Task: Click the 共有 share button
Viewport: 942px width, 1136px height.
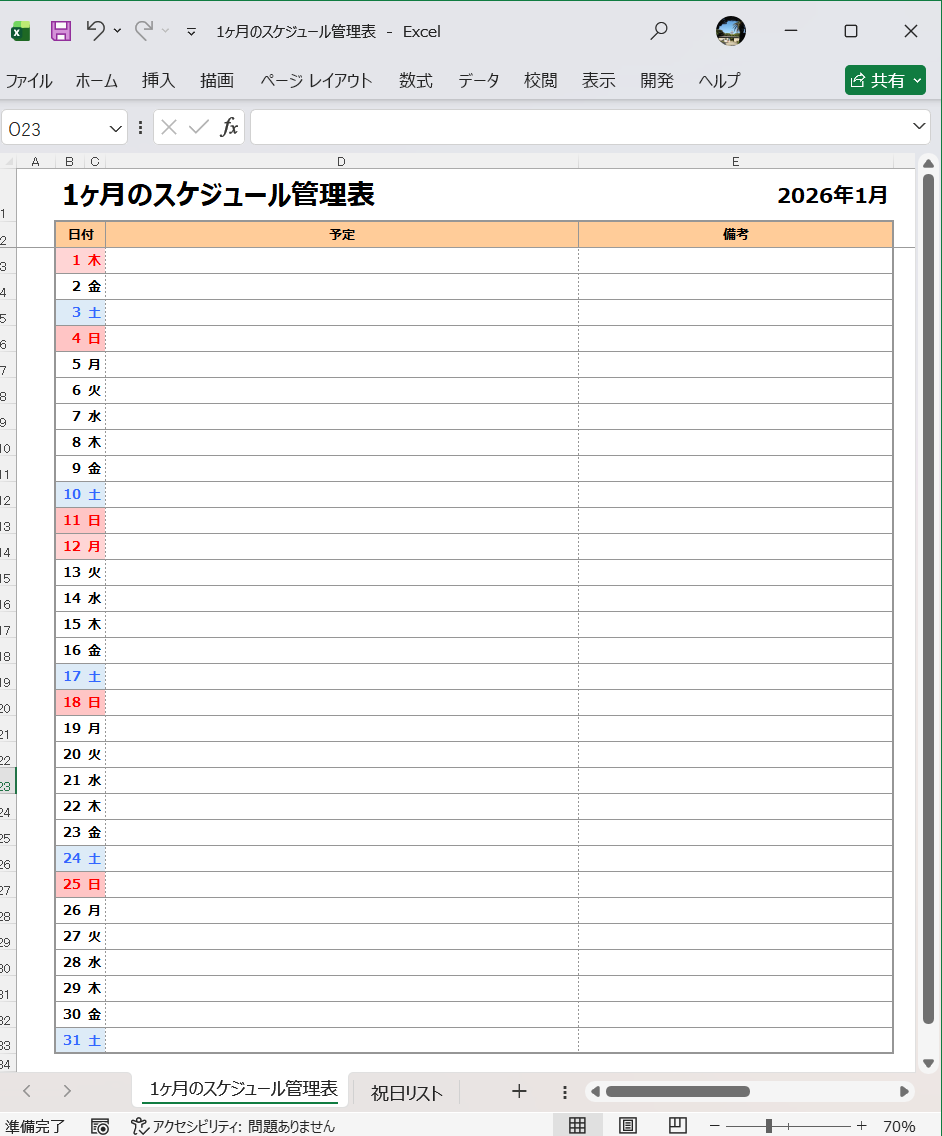Action: (x=885, y=81)
